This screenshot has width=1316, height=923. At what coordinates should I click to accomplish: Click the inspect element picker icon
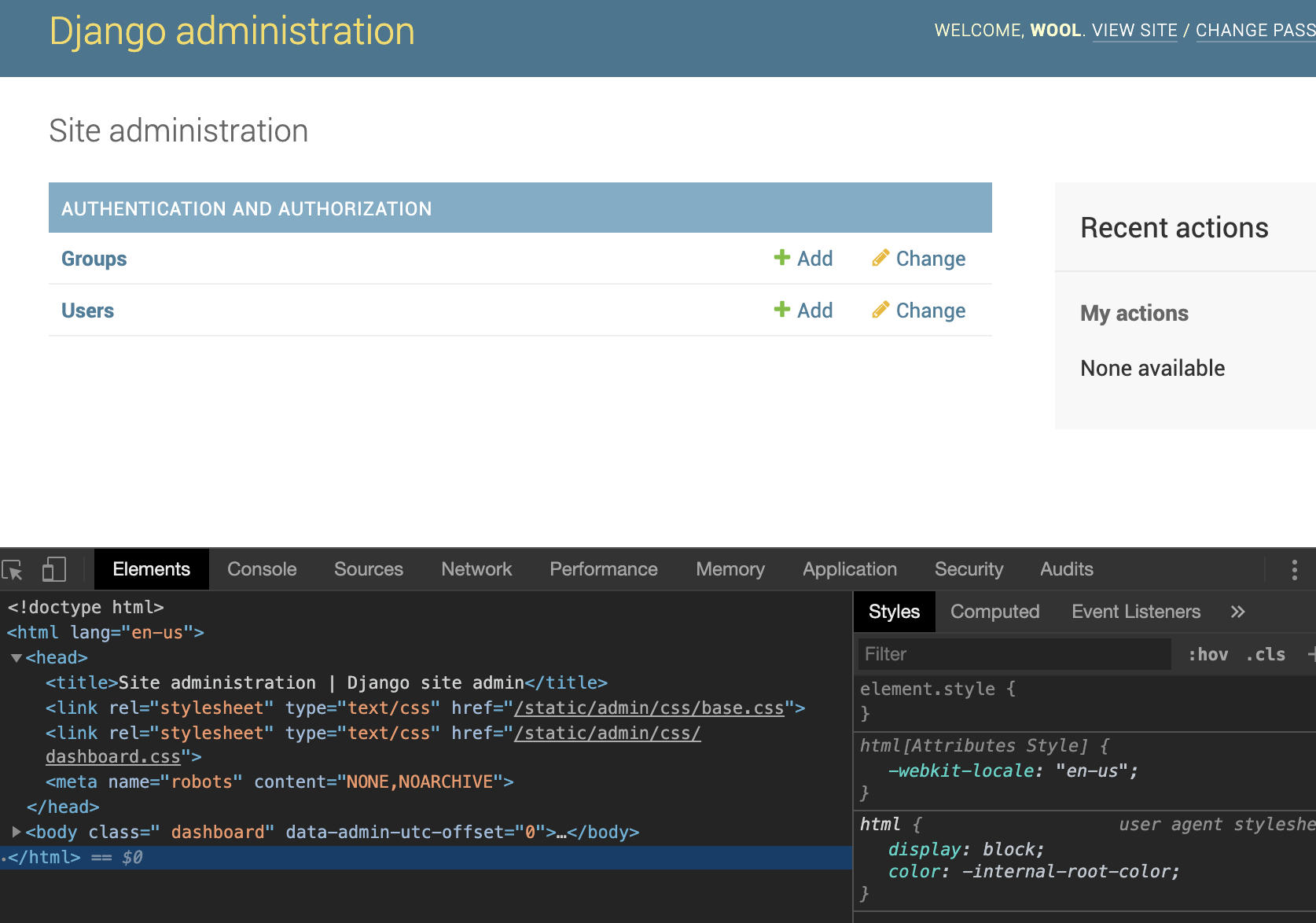point(13,570)
